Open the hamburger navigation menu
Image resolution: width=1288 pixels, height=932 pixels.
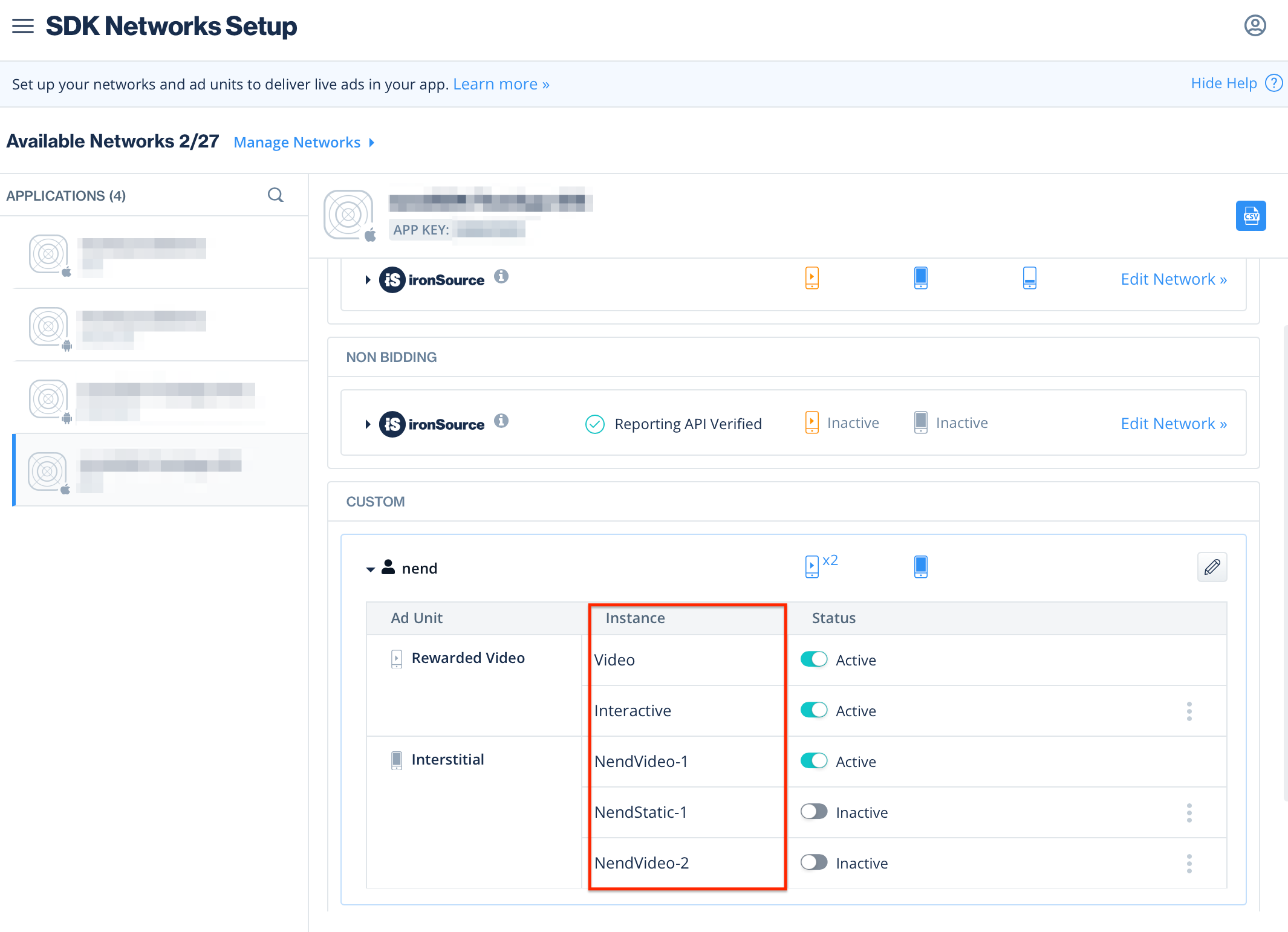23,26
